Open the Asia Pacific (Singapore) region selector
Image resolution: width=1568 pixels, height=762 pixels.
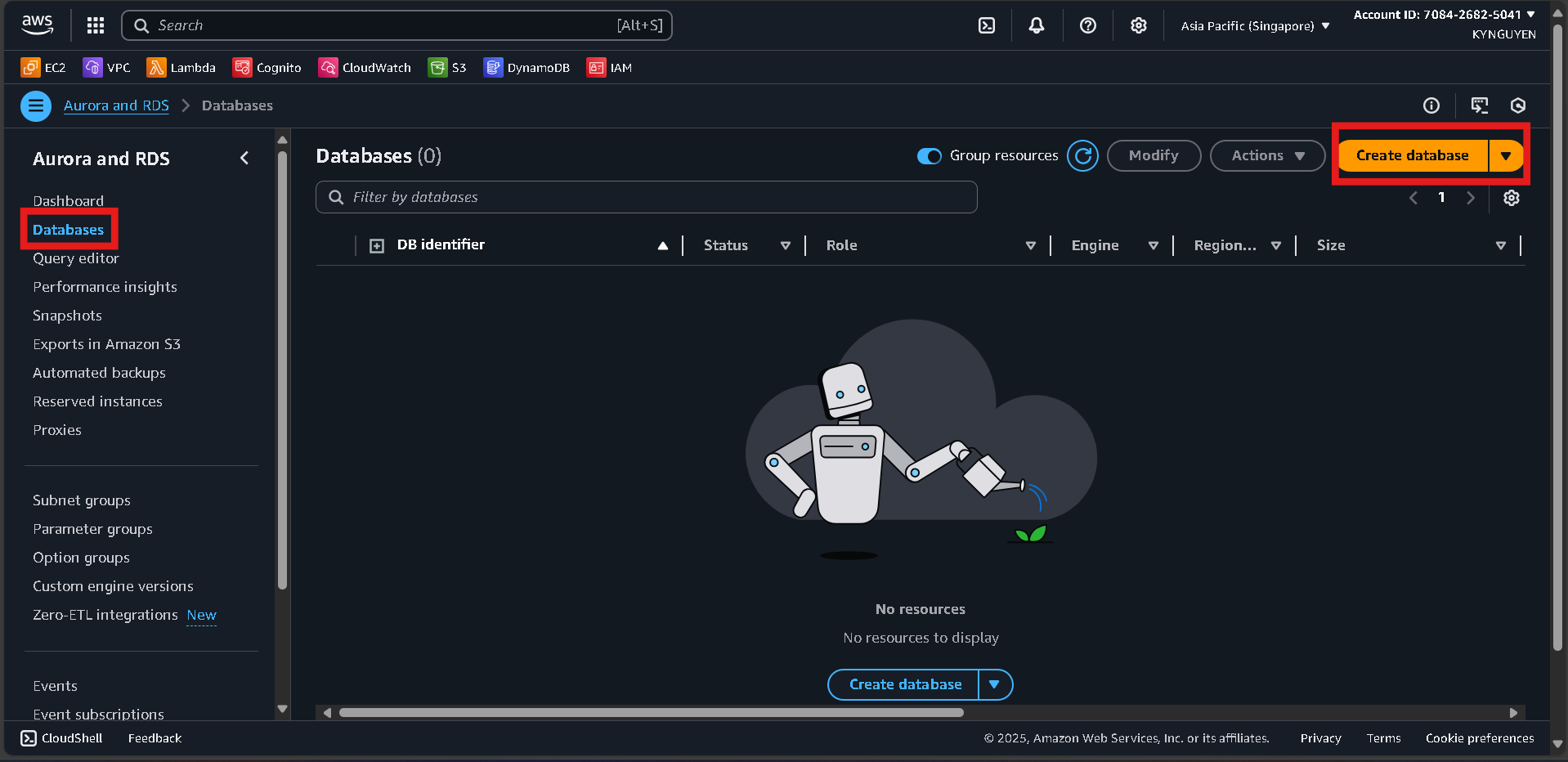pyautogui.click(x=1253, y=25)
